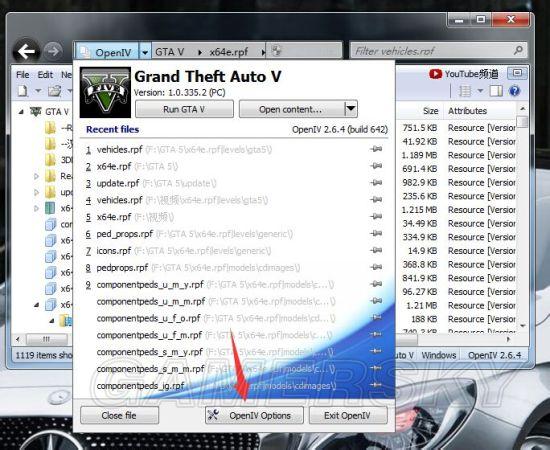
Task: Click the search magnifier icon
Action: 518,51
